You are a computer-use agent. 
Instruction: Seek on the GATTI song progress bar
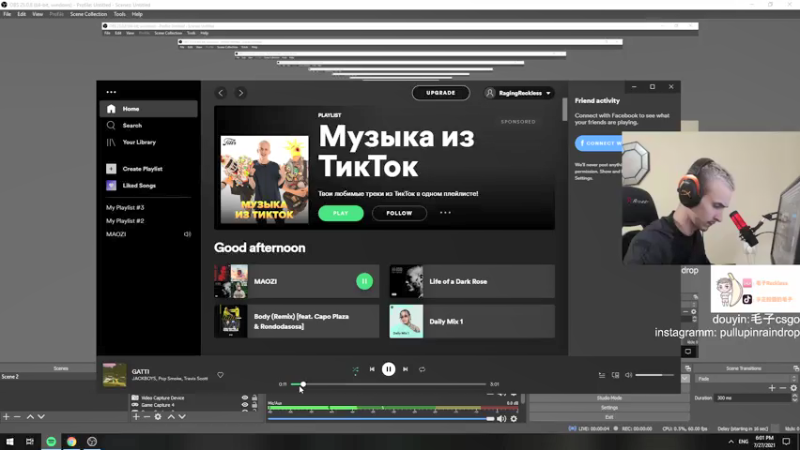(x=388, y=384)
